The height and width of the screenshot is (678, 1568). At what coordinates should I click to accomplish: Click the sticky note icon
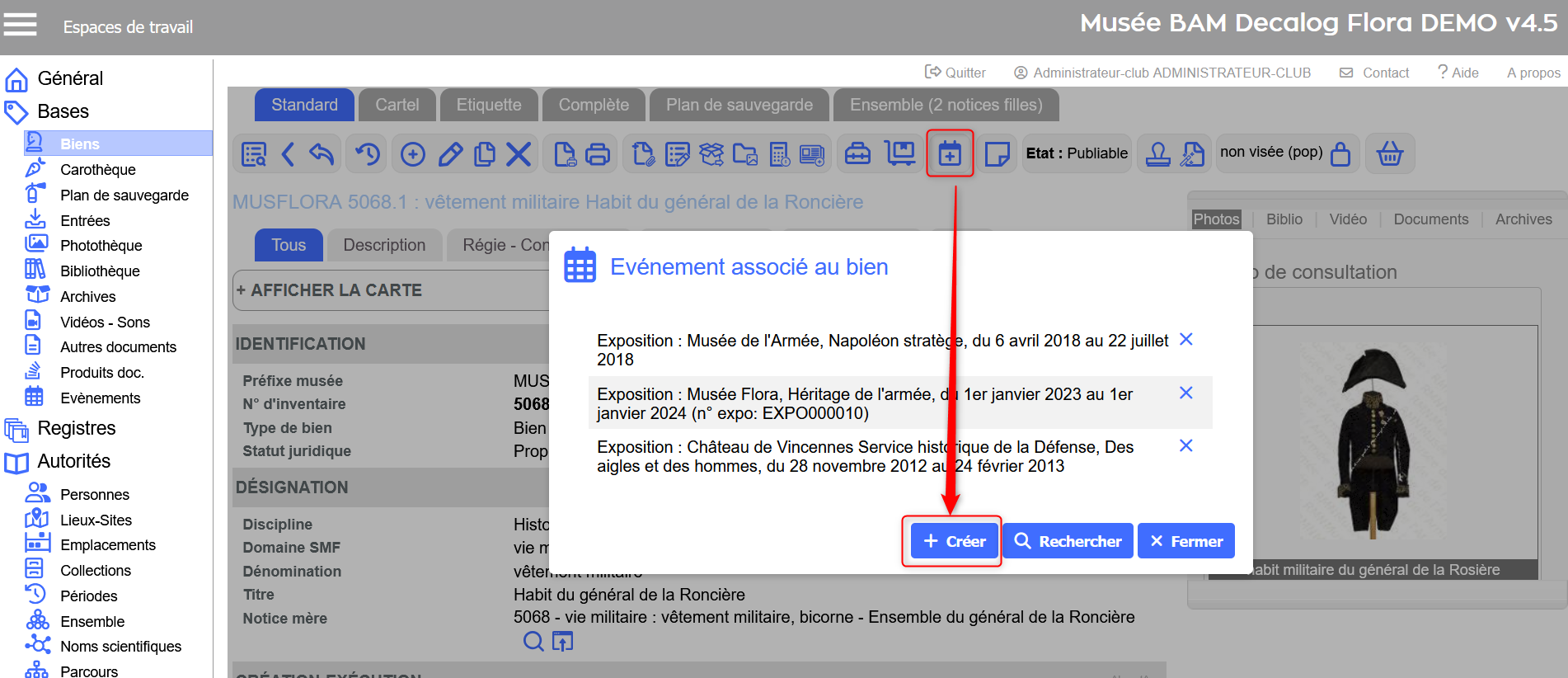997,154
